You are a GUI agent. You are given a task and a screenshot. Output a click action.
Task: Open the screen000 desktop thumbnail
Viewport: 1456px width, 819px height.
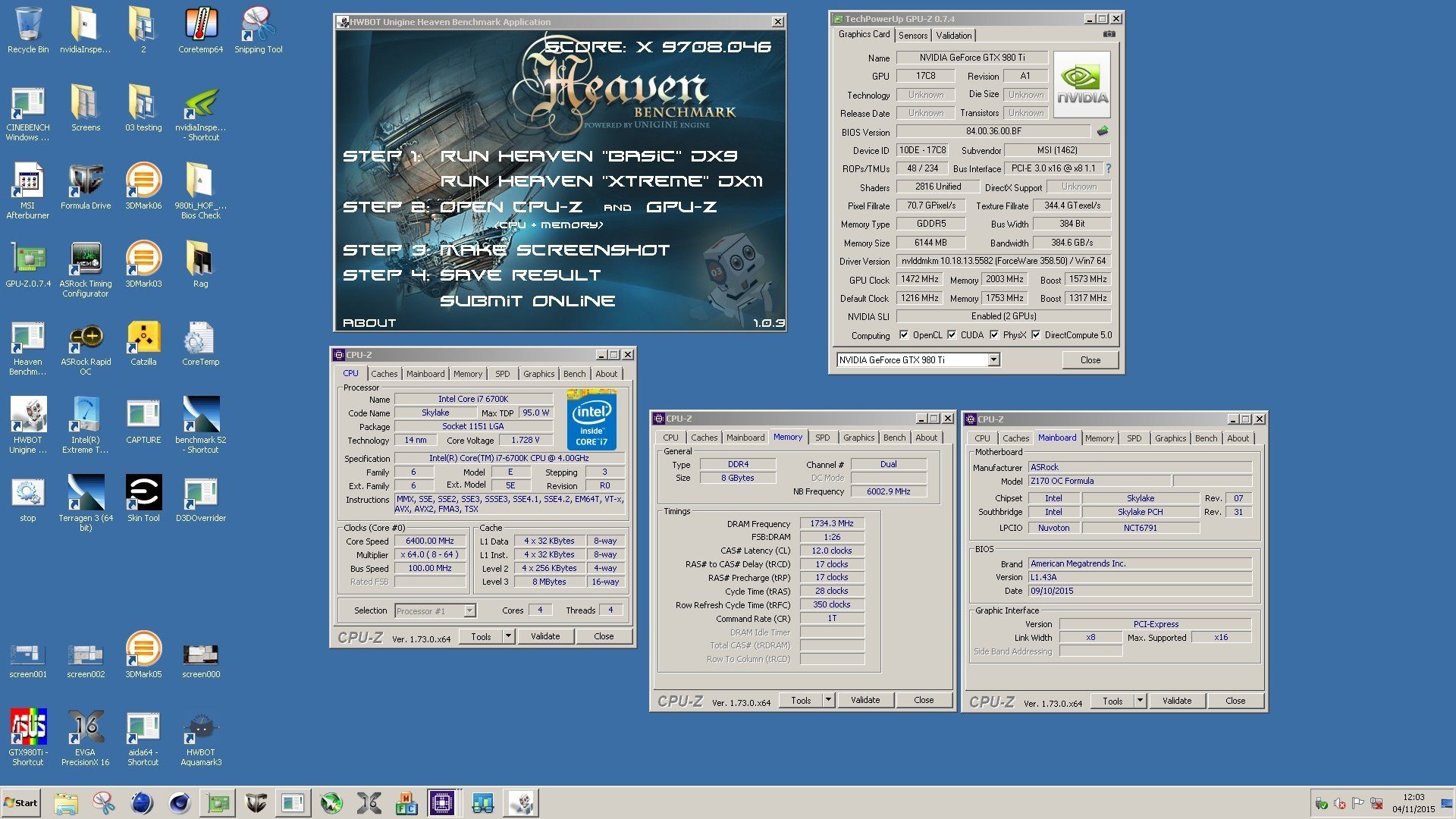click(201, 661)
